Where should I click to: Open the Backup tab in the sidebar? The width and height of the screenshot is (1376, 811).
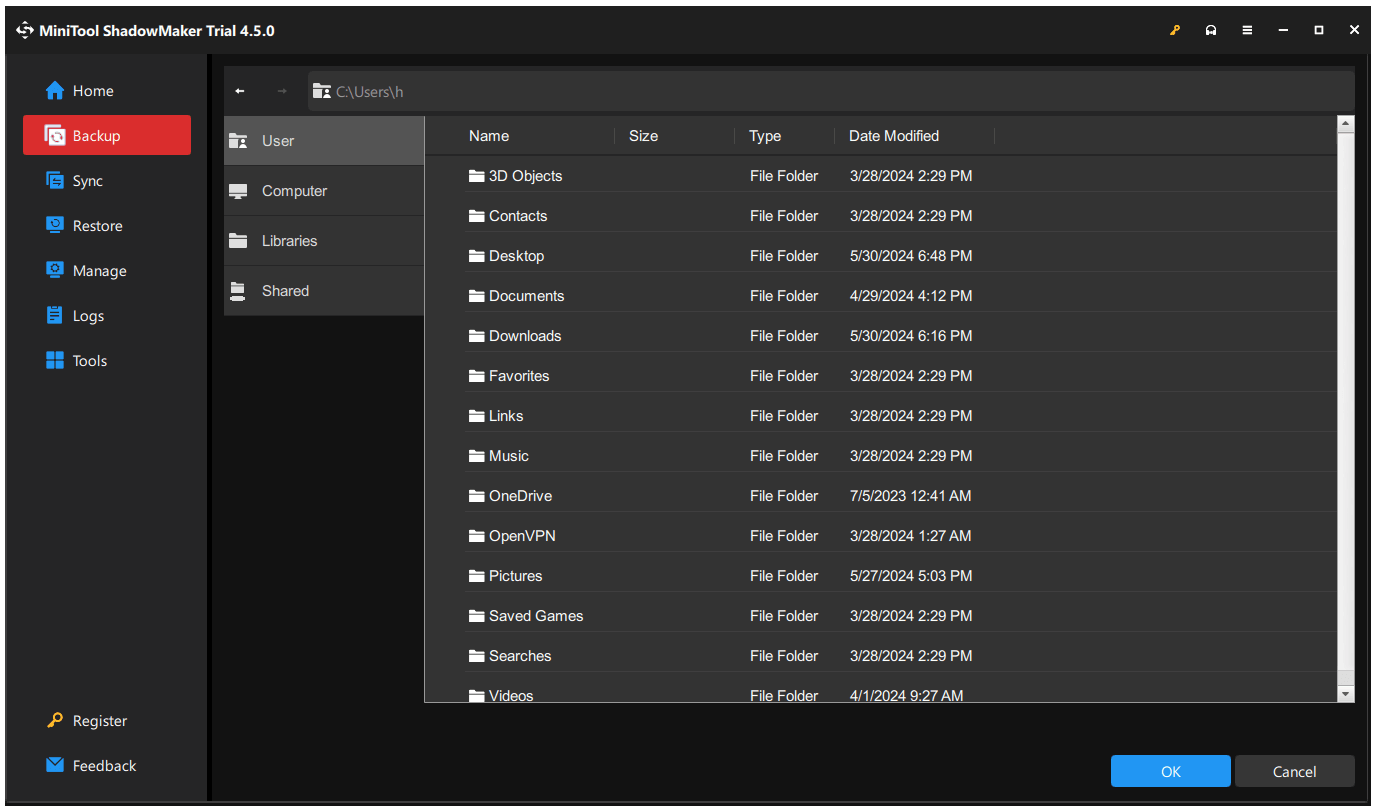107,135
